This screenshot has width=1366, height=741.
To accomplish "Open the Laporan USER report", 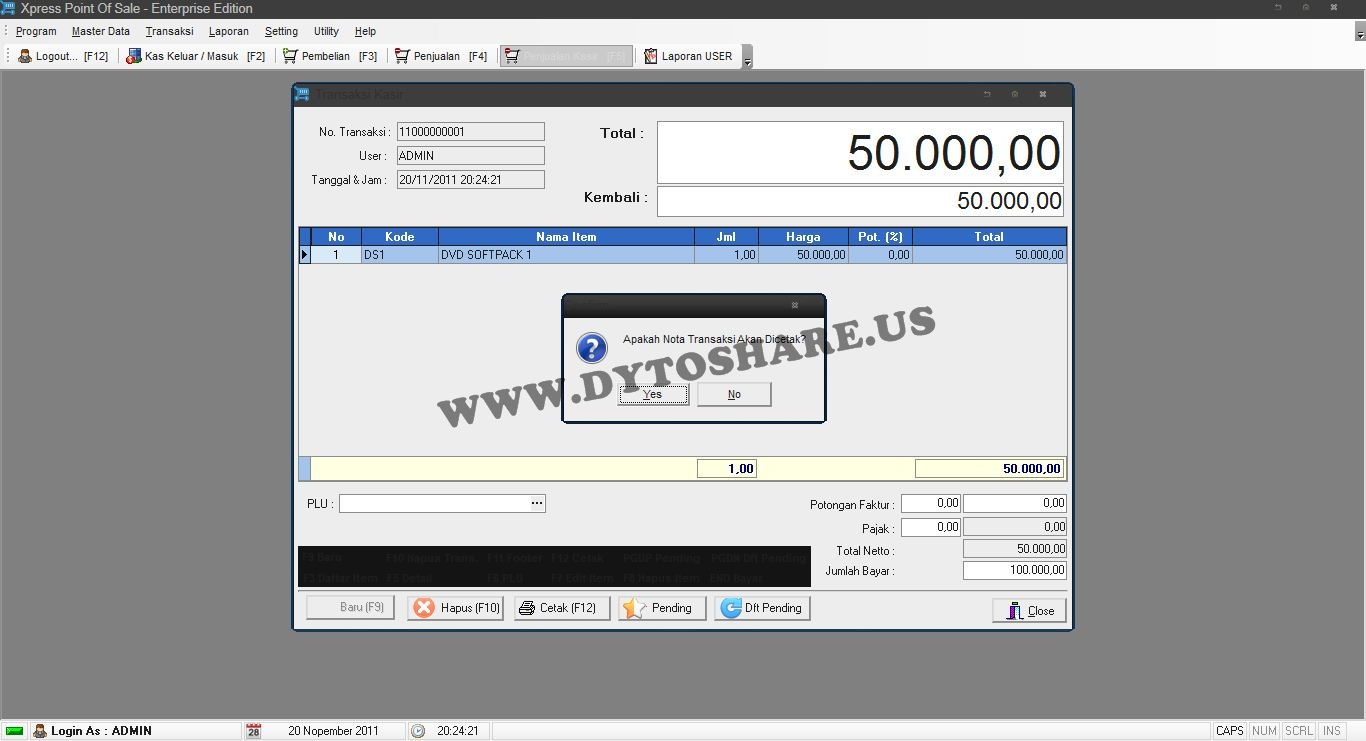I will 689,56.
